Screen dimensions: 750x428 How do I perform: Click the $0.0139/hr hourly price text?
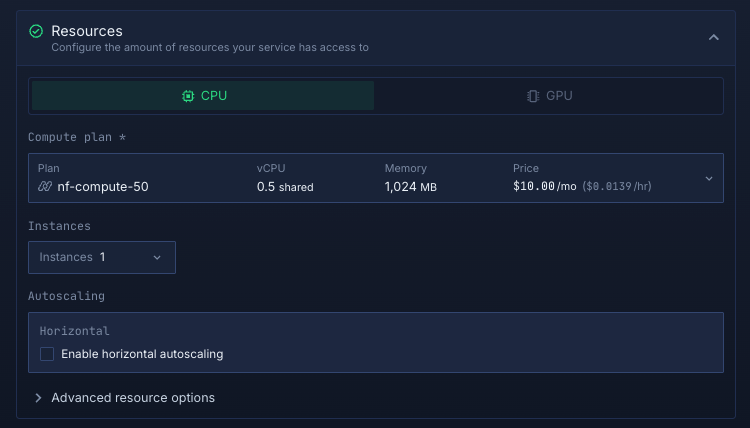pos(617,186)
